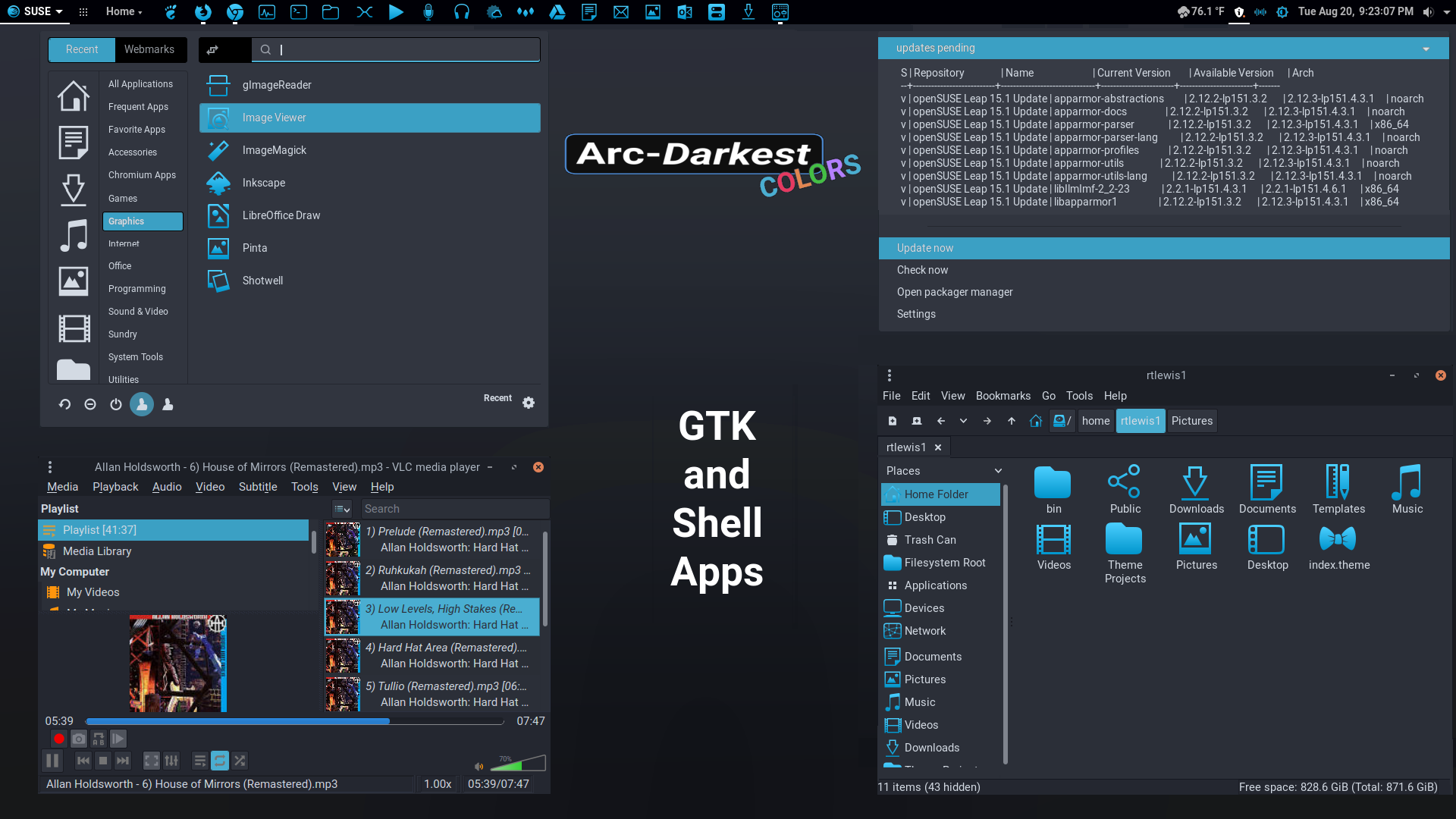Launch Inkscape from Graphics list
The width and height of the screenshot is (1456, 819).
pos(370,183)
